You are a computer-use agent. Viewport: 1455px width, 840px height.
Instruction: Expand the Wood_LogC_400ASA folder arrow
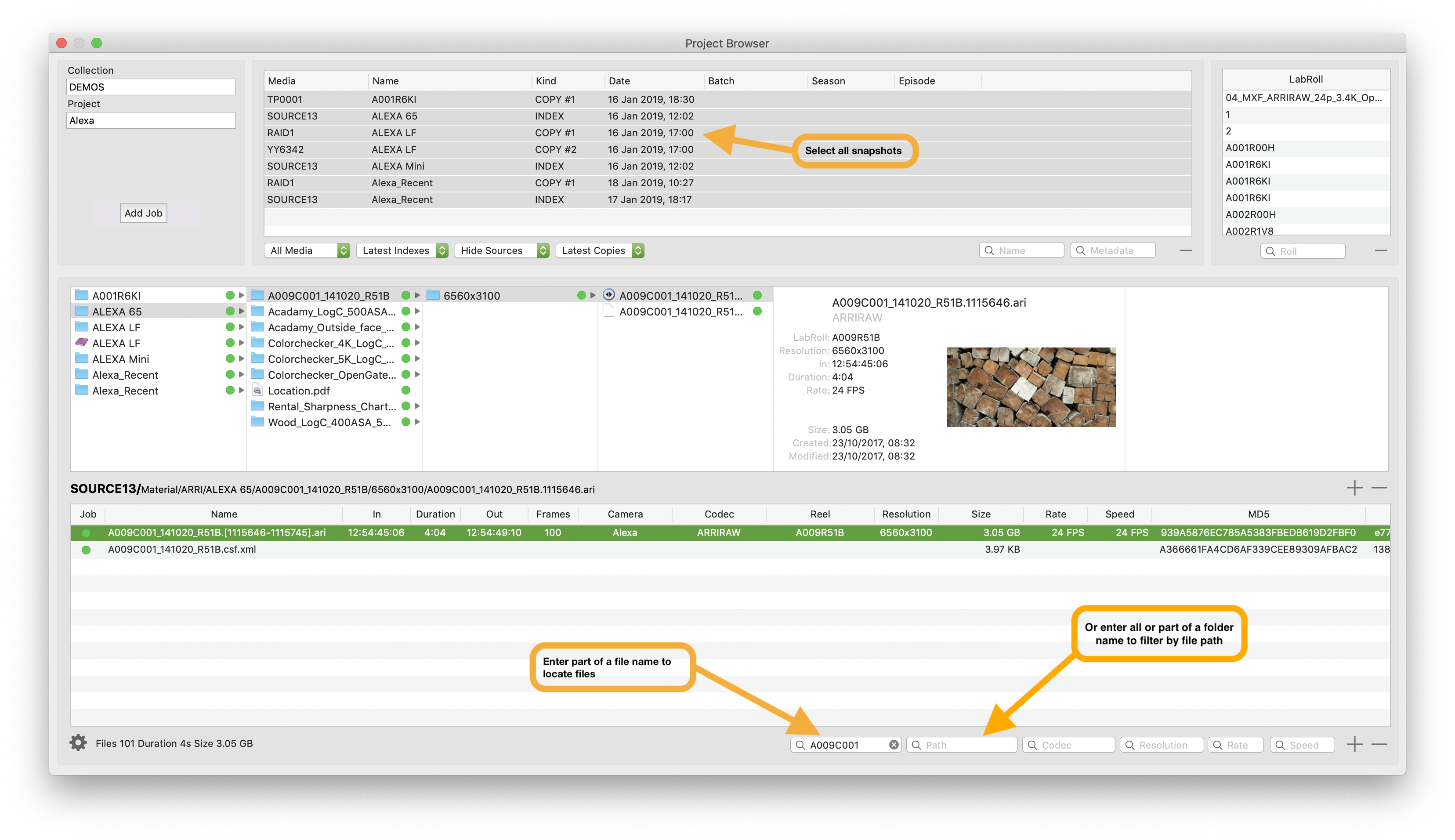417,422
